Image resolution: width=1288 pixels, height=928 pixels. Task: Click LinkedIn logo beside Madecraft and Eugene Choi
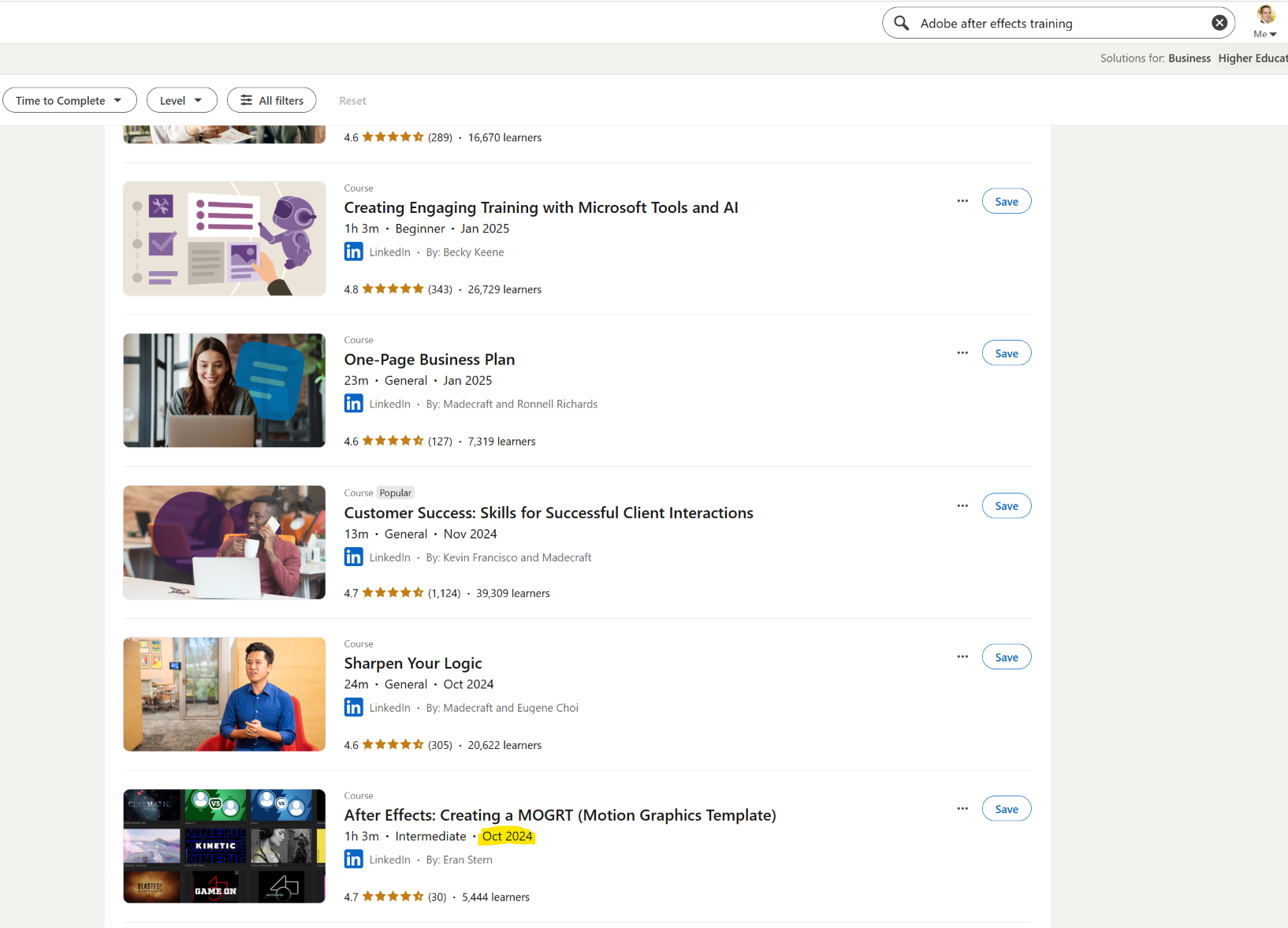tap(354, 707)
